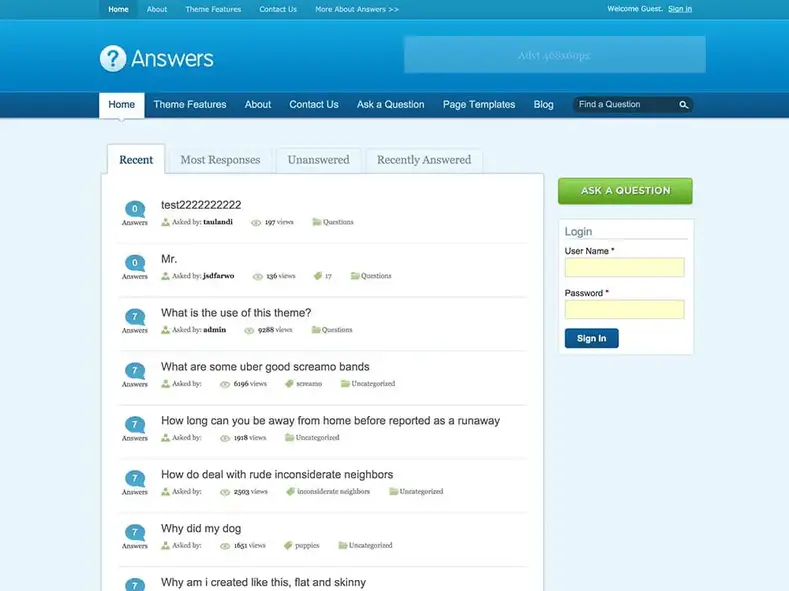Open question about uber good screamo bands

coord(265,367)
